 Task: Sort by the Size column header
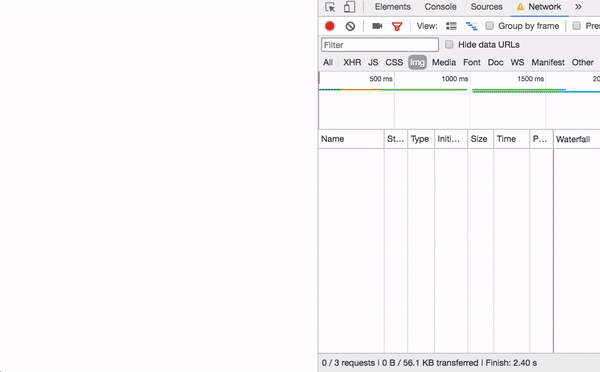coord(480,139)
